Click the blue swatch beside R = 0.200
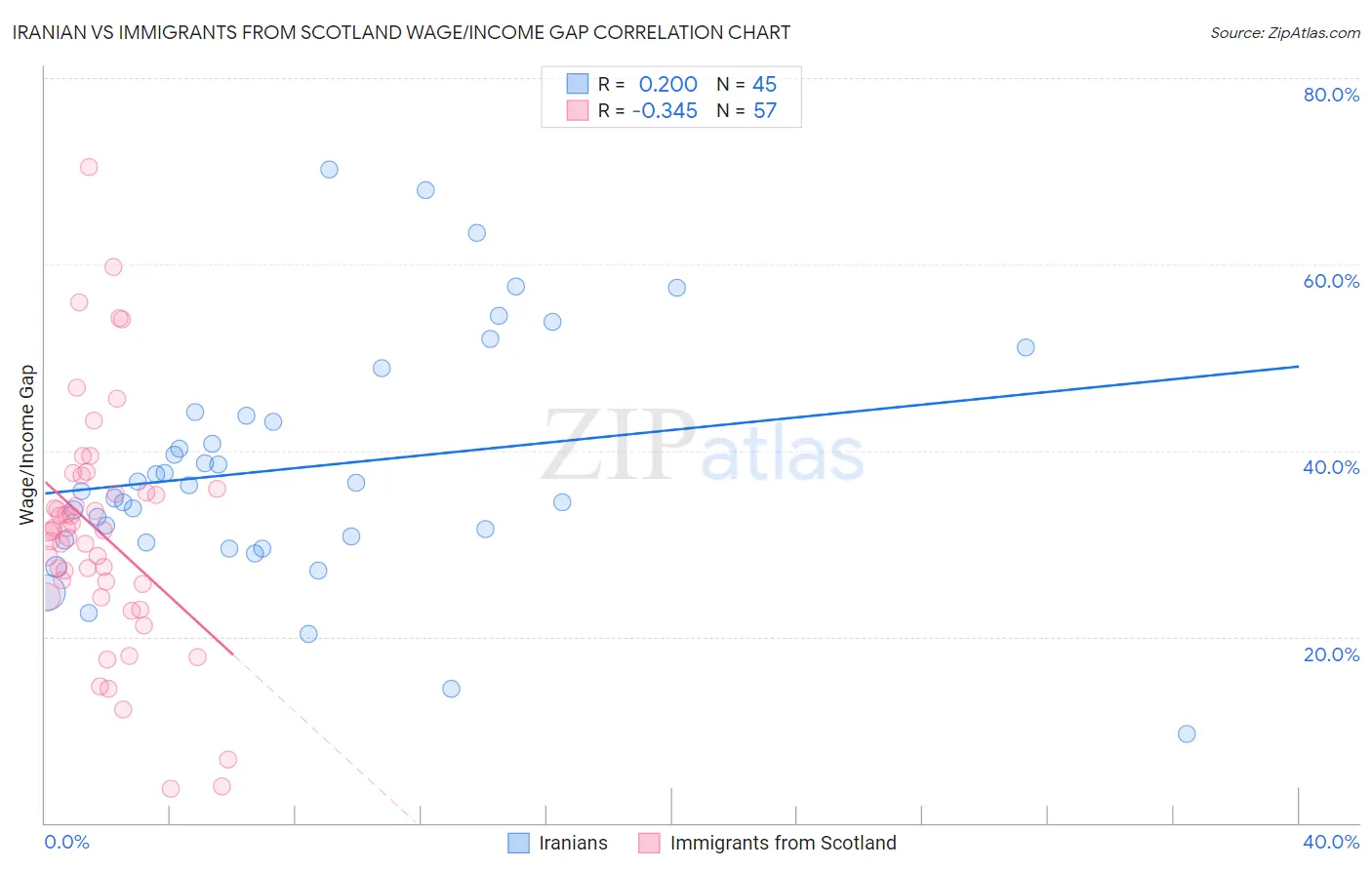Screen dimensions: 1372x870 coord(578,84)
